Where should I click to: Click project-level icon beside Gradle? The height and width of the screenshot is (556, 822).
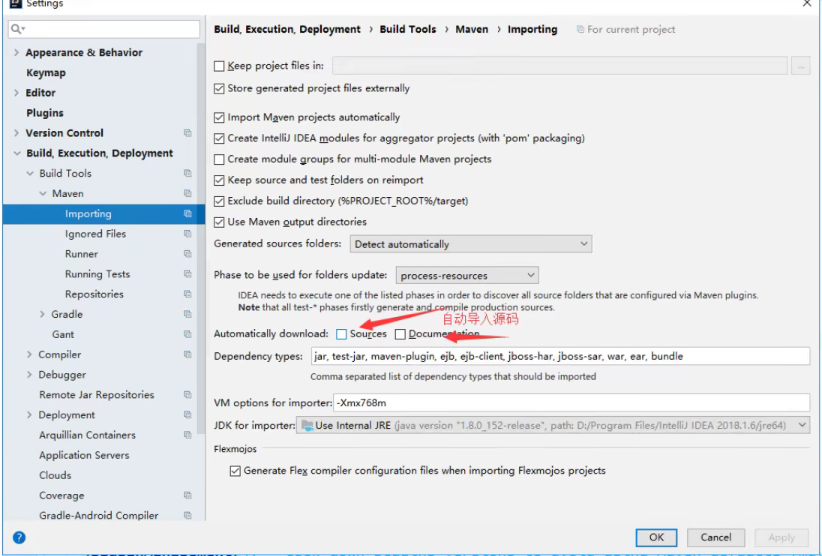tap(188, 314)
